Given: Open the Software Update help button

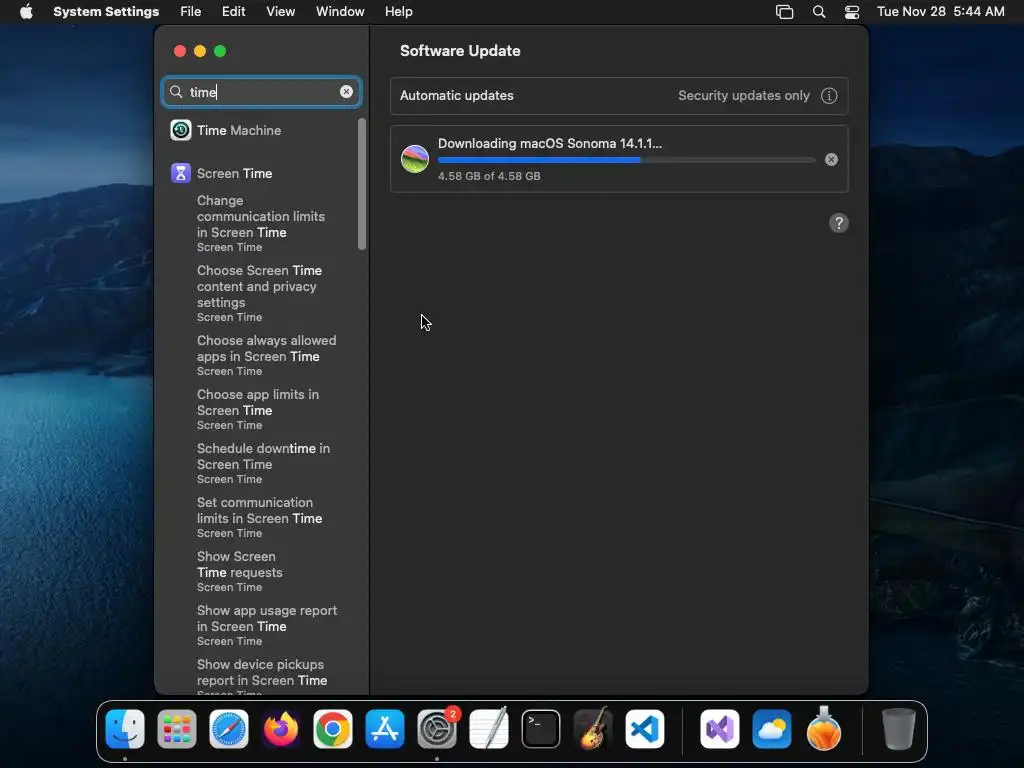Looking at the screenshot, I should [839, 223].
